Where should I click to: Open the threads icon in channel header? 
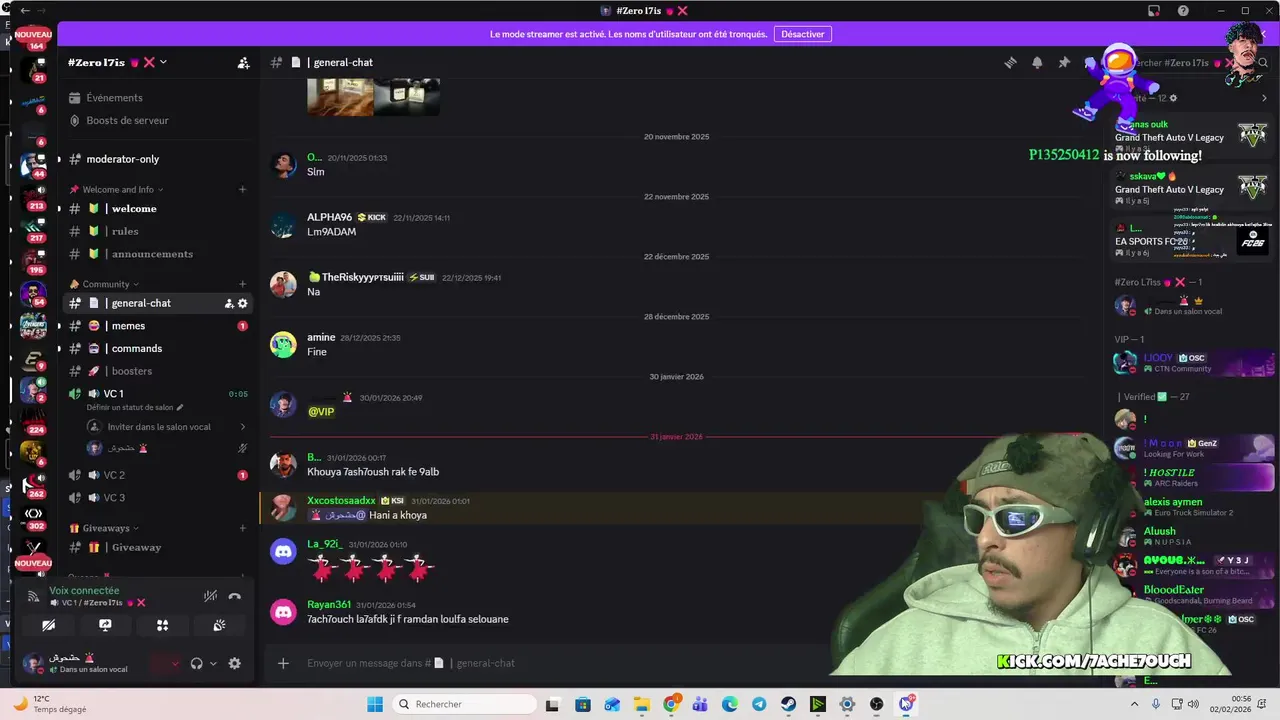click(x=1010, y=62)
